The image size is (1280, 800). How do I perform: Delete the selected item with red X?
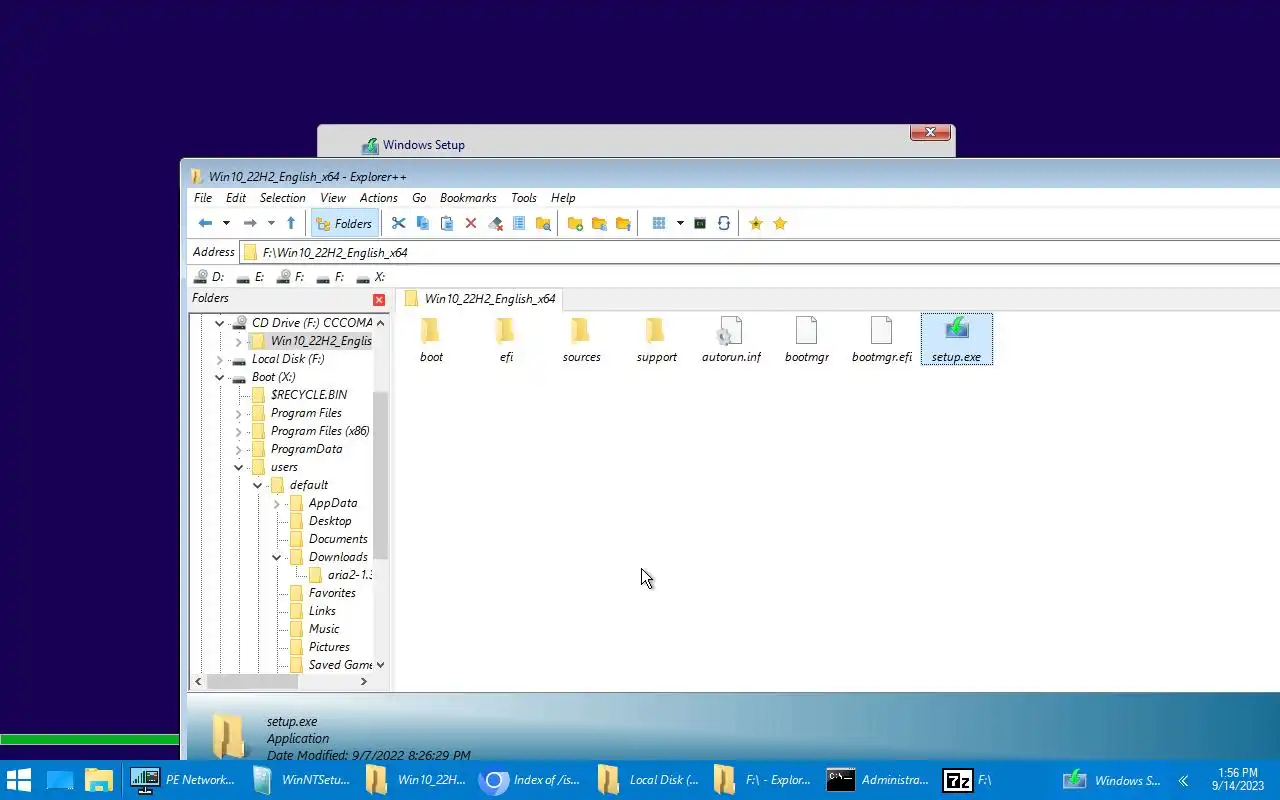point(471,223)
